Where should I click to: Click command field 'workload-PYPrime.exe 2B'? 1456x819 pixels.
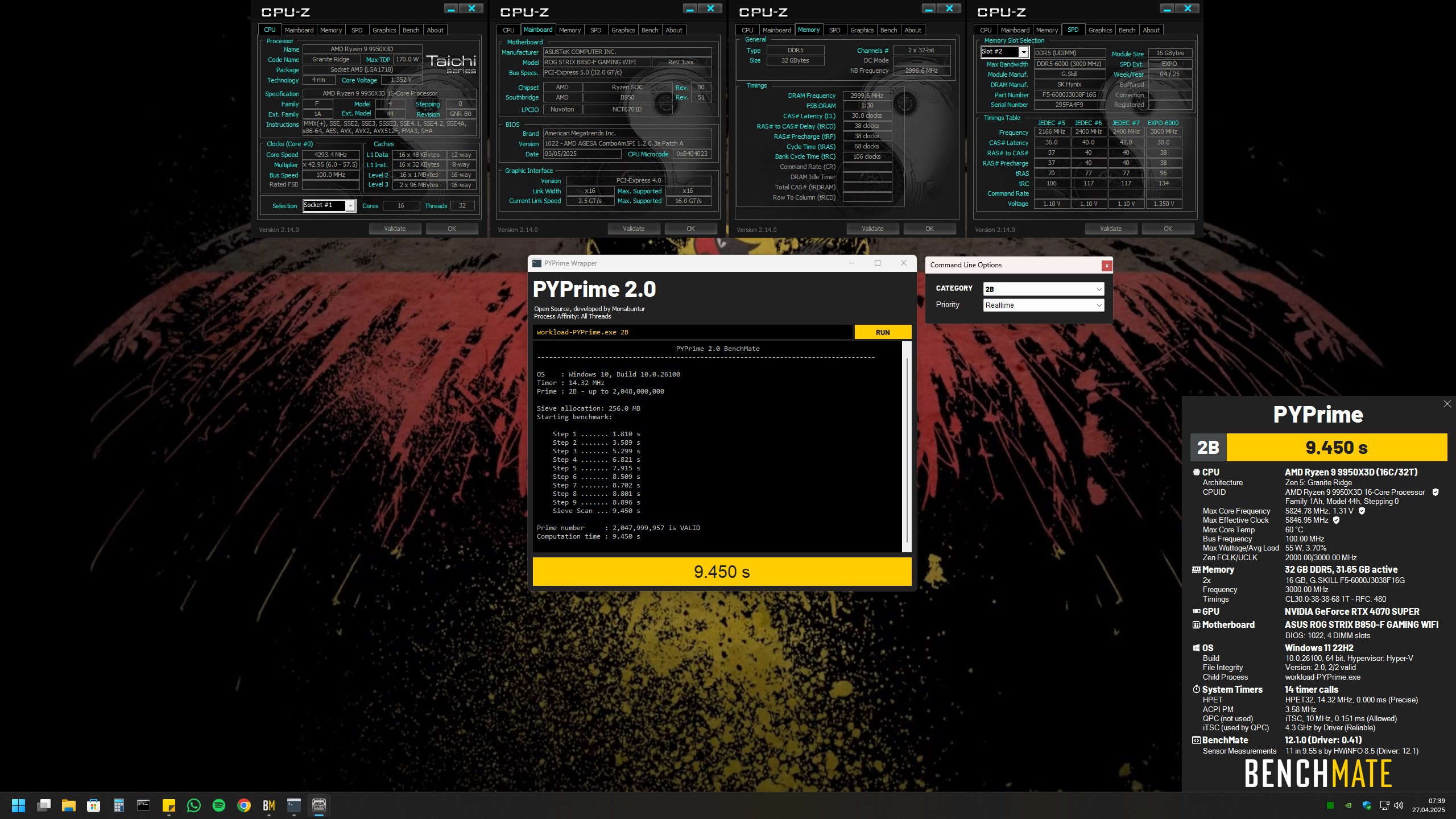[x=693, y=332]
